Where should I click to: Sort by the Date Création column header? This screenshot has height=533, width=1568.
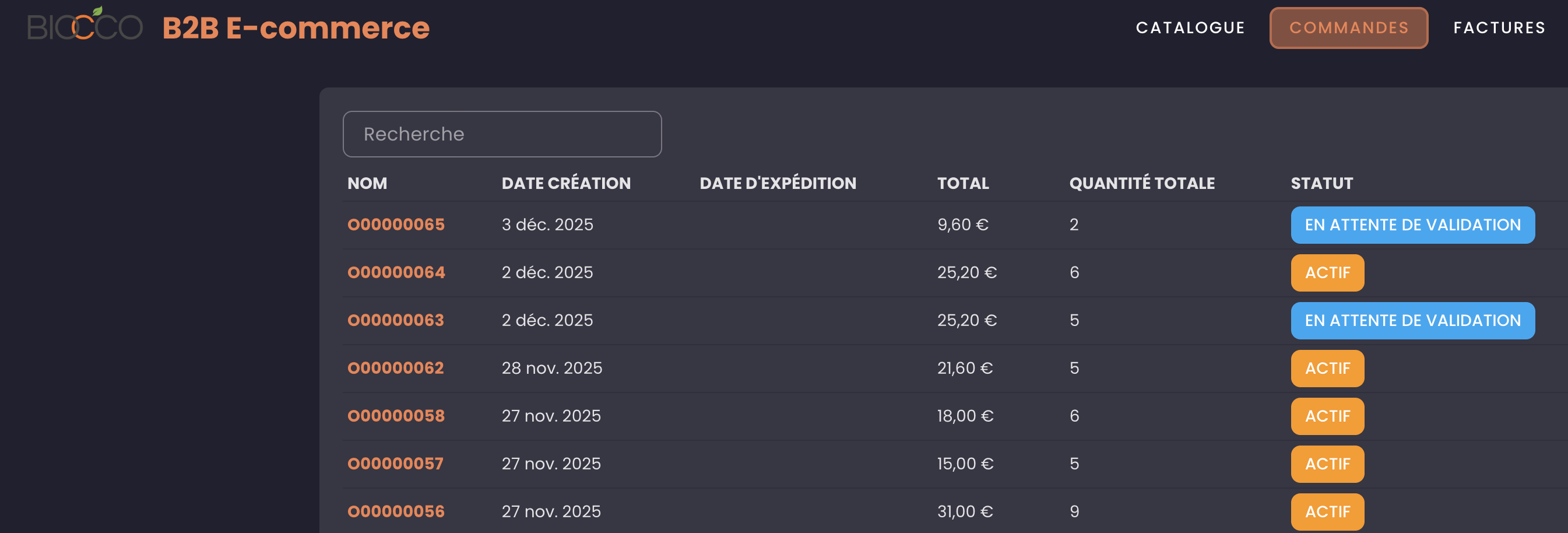[x=565, y=183]
